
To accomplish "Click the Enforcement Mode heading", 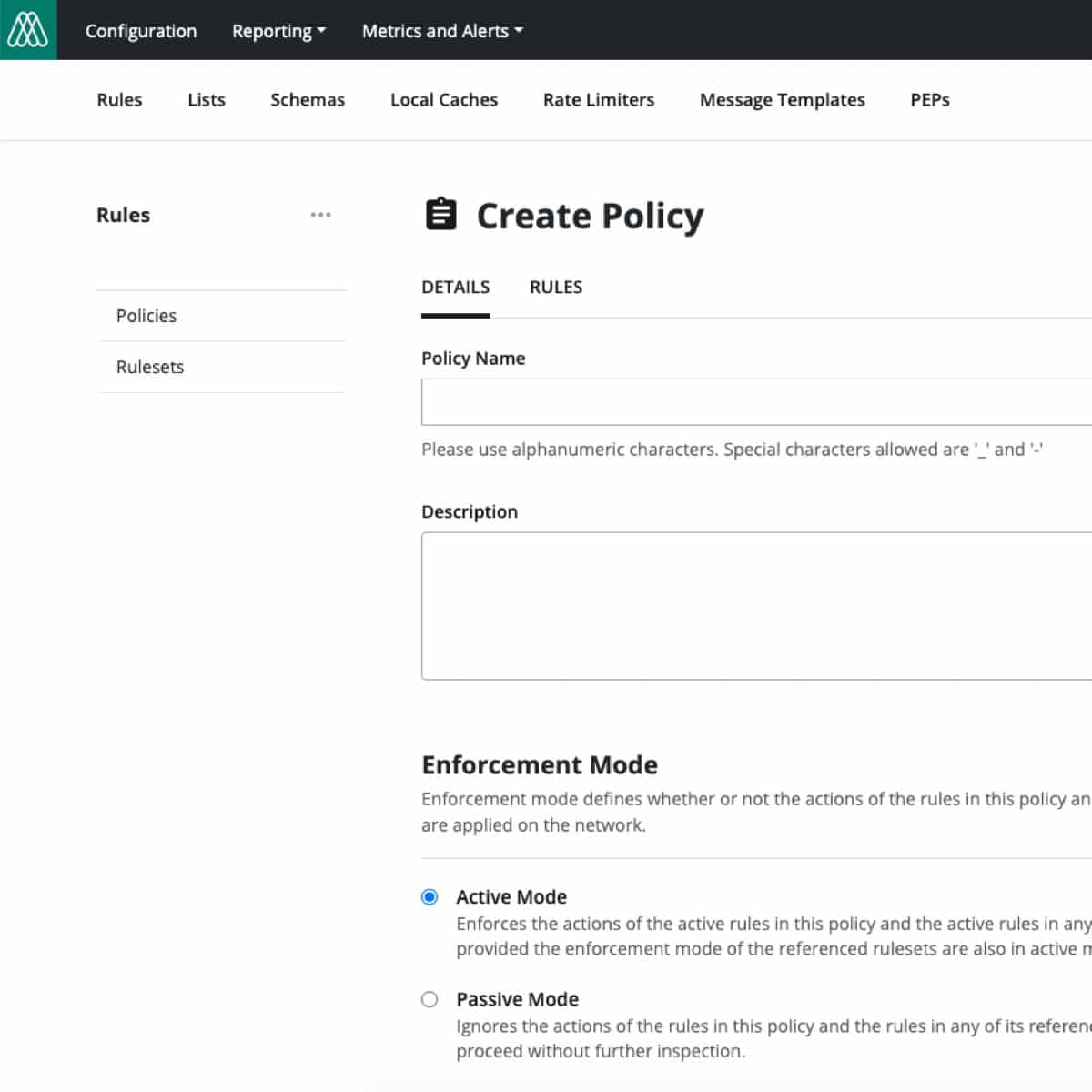I will pyautogui.click(x=540, y=765).
